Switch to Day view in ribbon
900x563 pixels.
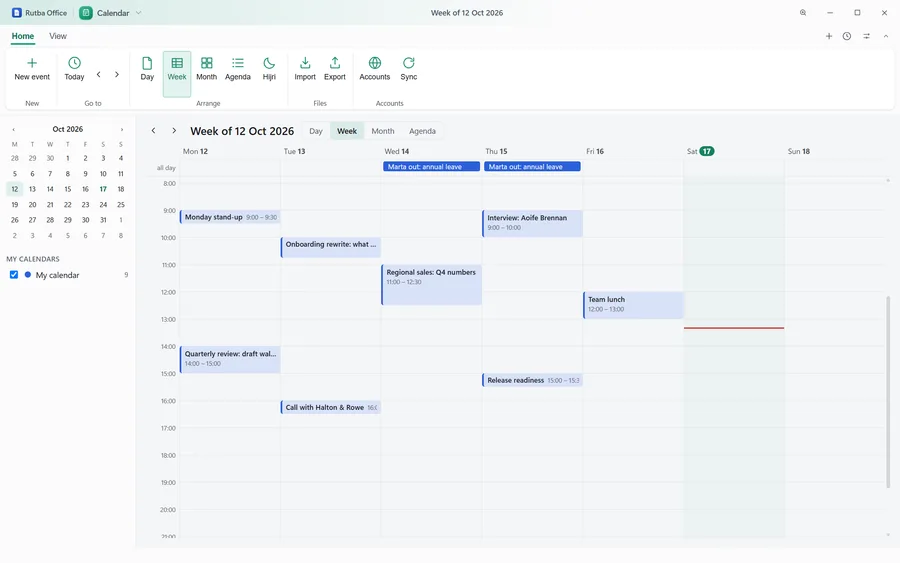click(x=147, y=69)
